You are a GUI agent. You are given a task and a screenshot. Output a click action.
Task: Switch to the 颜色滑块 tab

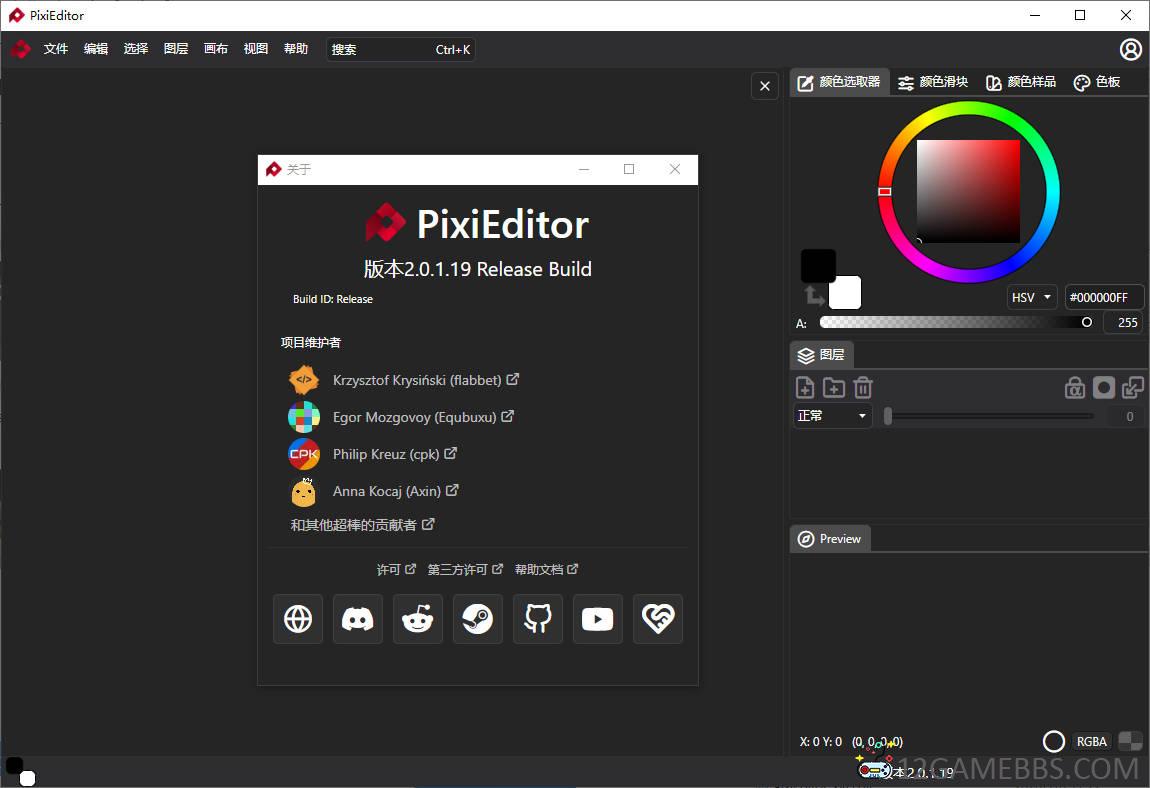point(932,81)
